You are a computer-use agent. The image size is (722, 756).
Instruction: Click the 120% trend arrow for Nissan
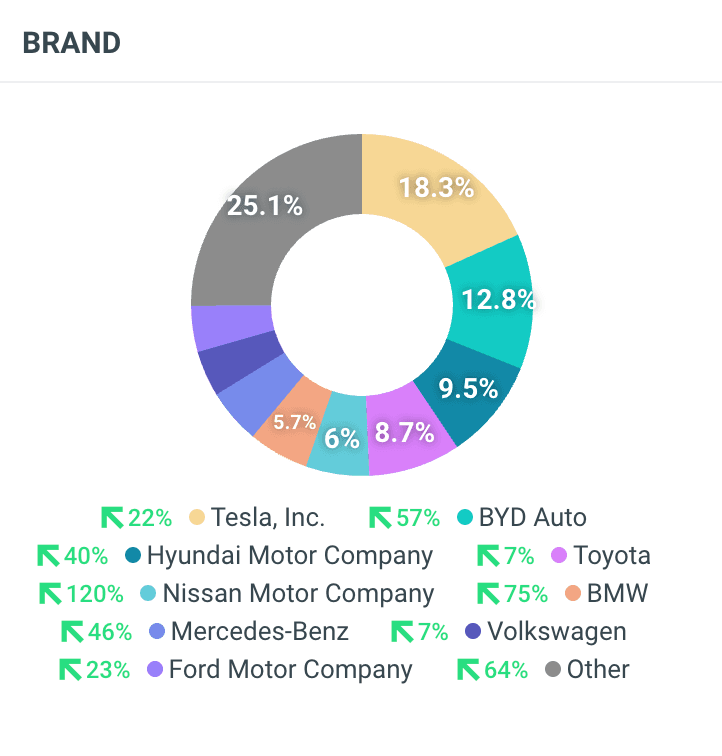[49, 593]
